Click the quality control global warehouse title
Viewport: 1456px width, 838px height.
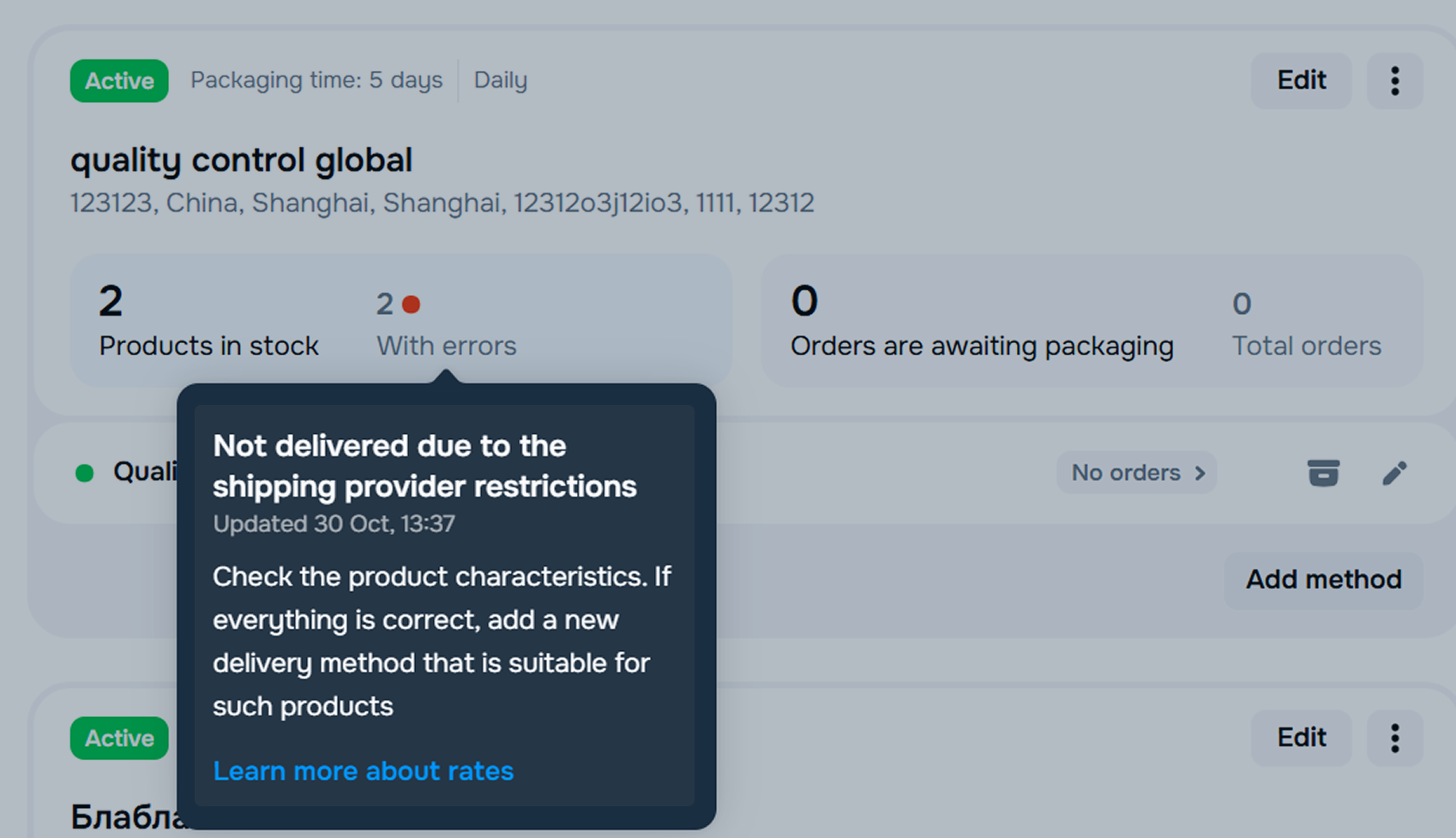[x=241, y=160]
